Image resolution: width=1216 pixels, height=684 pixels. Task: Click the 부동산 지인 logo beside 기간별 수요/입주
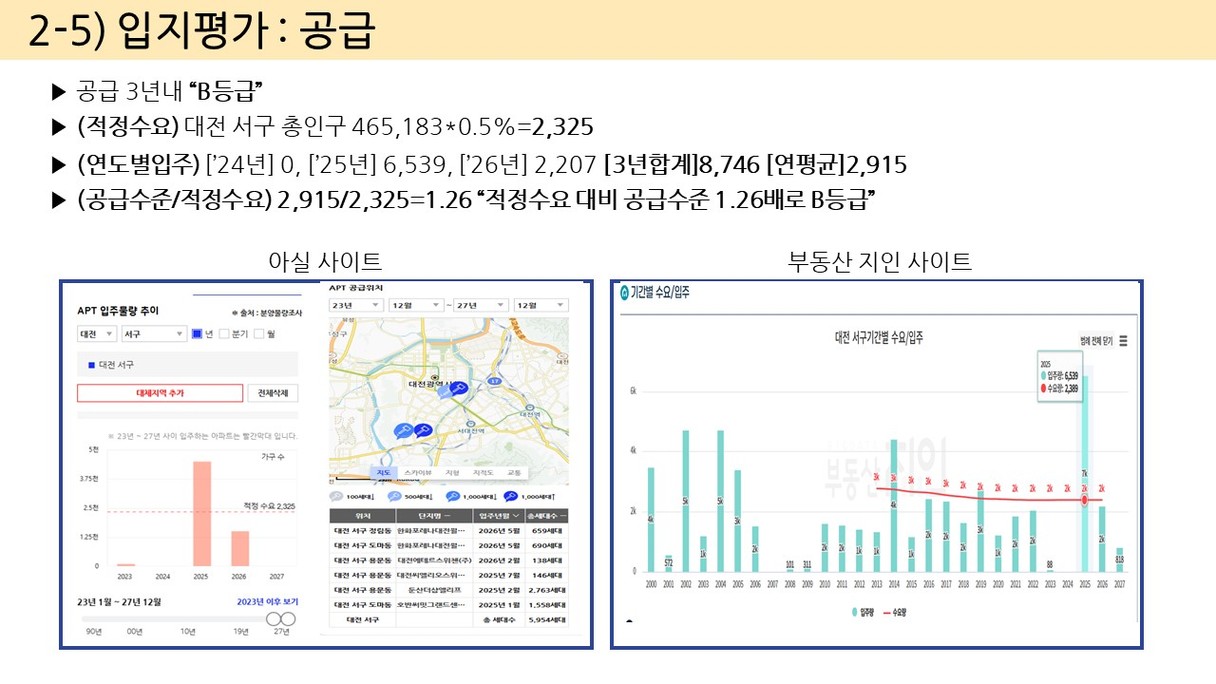(626, 293)
